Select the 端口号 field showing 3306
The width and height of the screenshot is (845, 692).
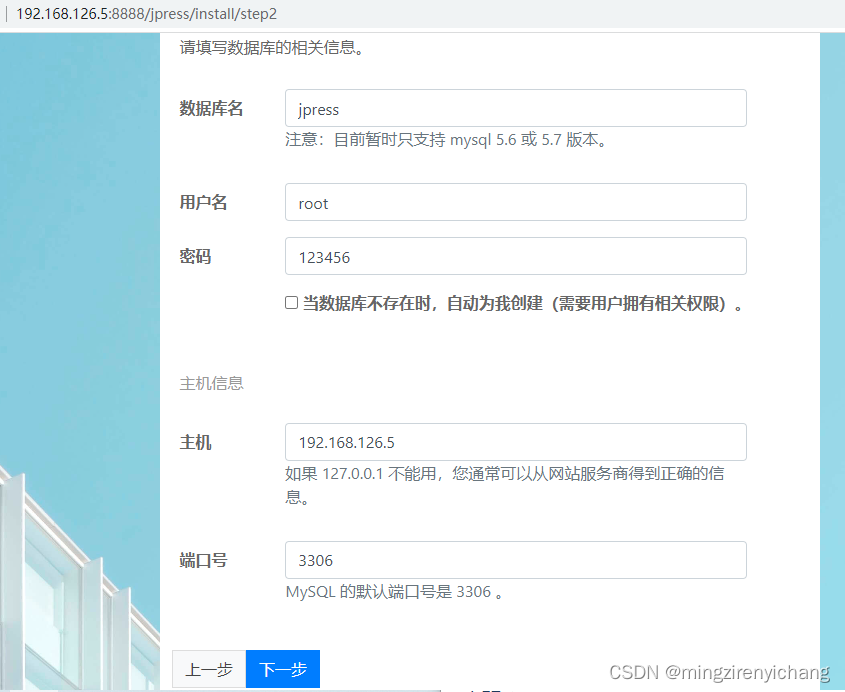point(515,560)
